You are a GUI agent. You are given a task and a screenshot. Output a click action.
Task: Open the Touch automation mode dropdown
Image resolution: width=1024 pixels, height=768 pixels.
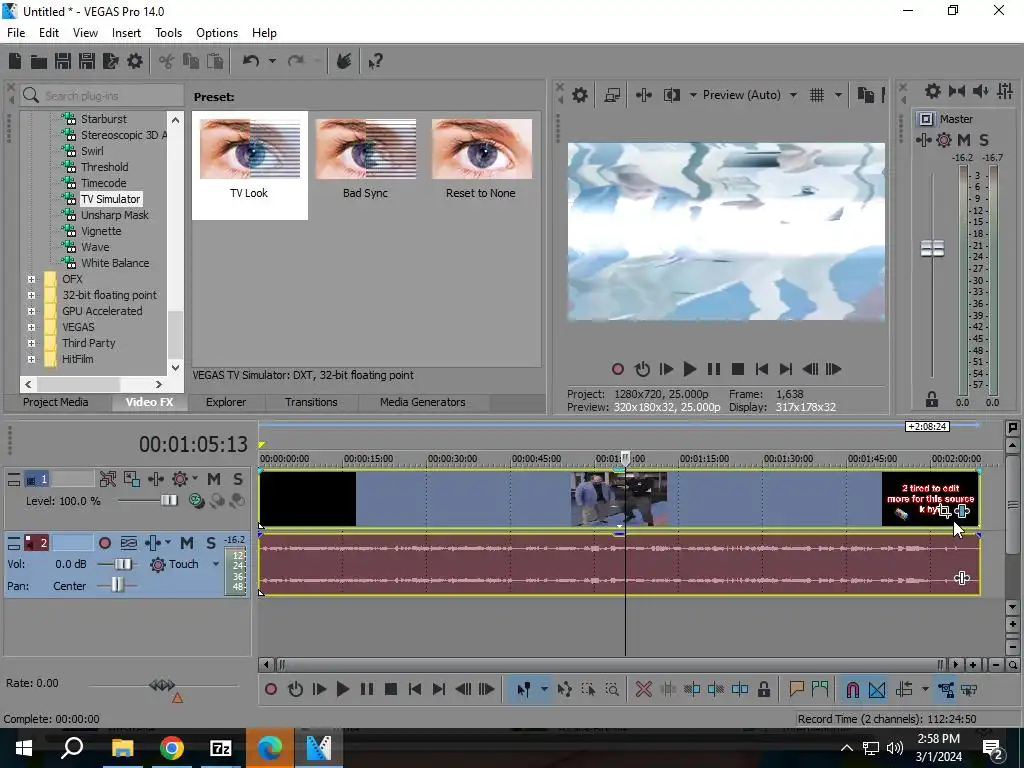tap(216, 564)
